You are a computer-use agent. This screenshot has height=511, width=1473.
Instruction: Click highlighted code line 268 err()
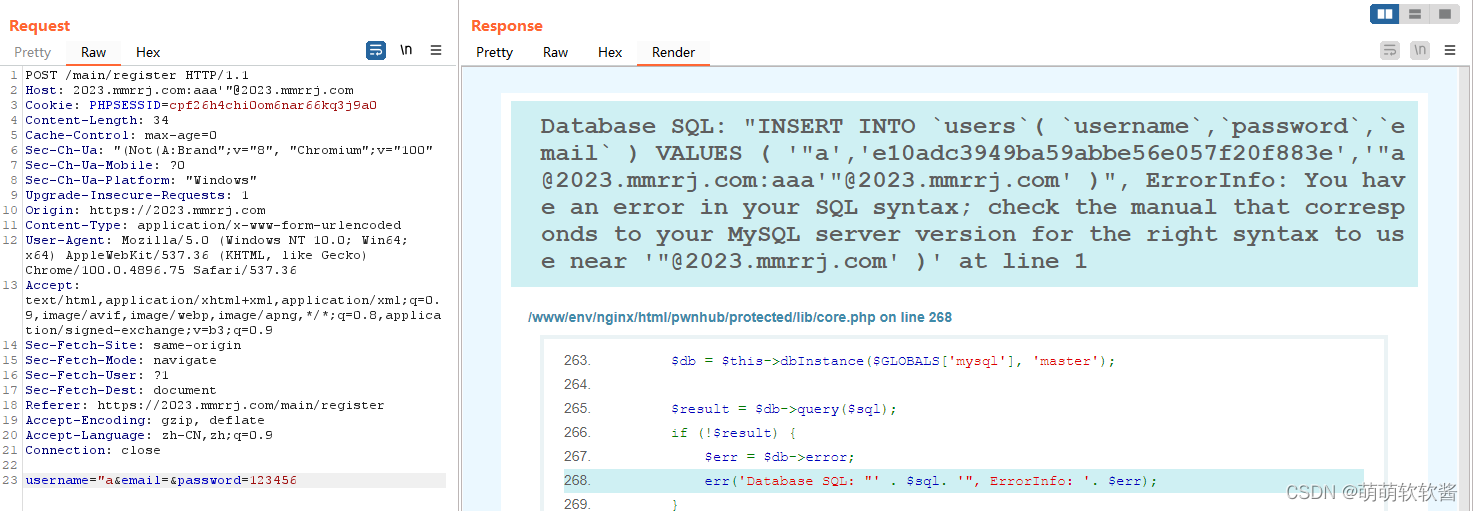964,481
